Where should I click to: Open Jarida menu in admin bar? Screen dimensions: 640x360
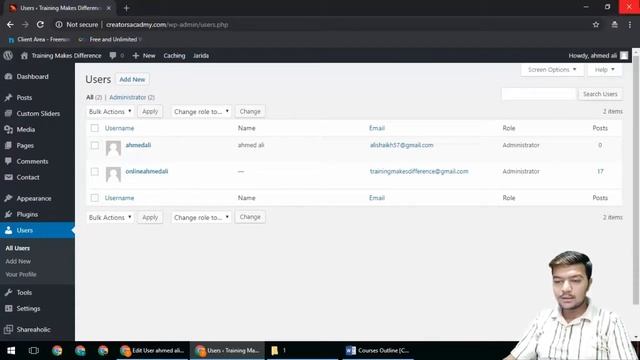201,56
